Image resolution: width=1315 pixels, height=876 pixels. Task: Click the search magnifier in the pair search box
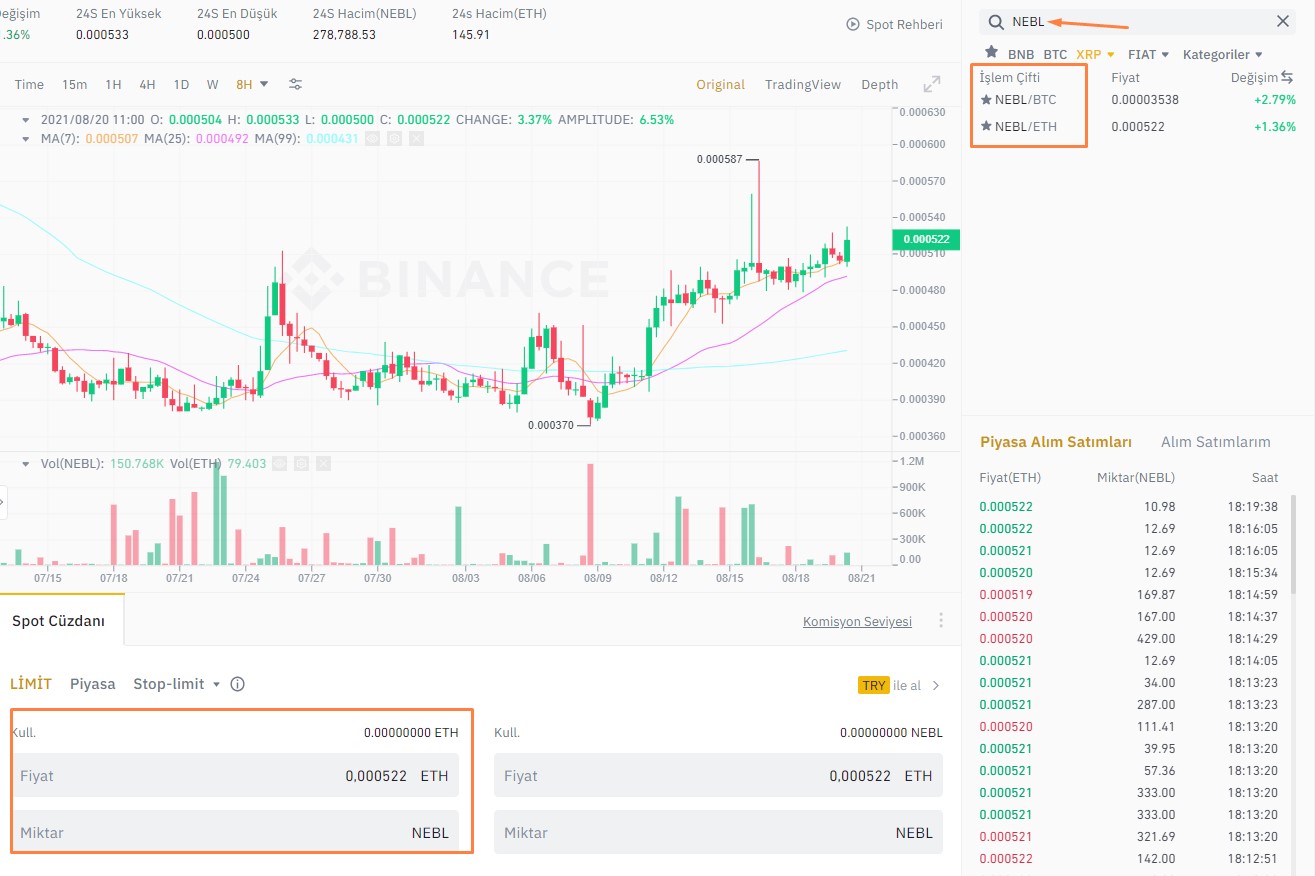(995, 20)
